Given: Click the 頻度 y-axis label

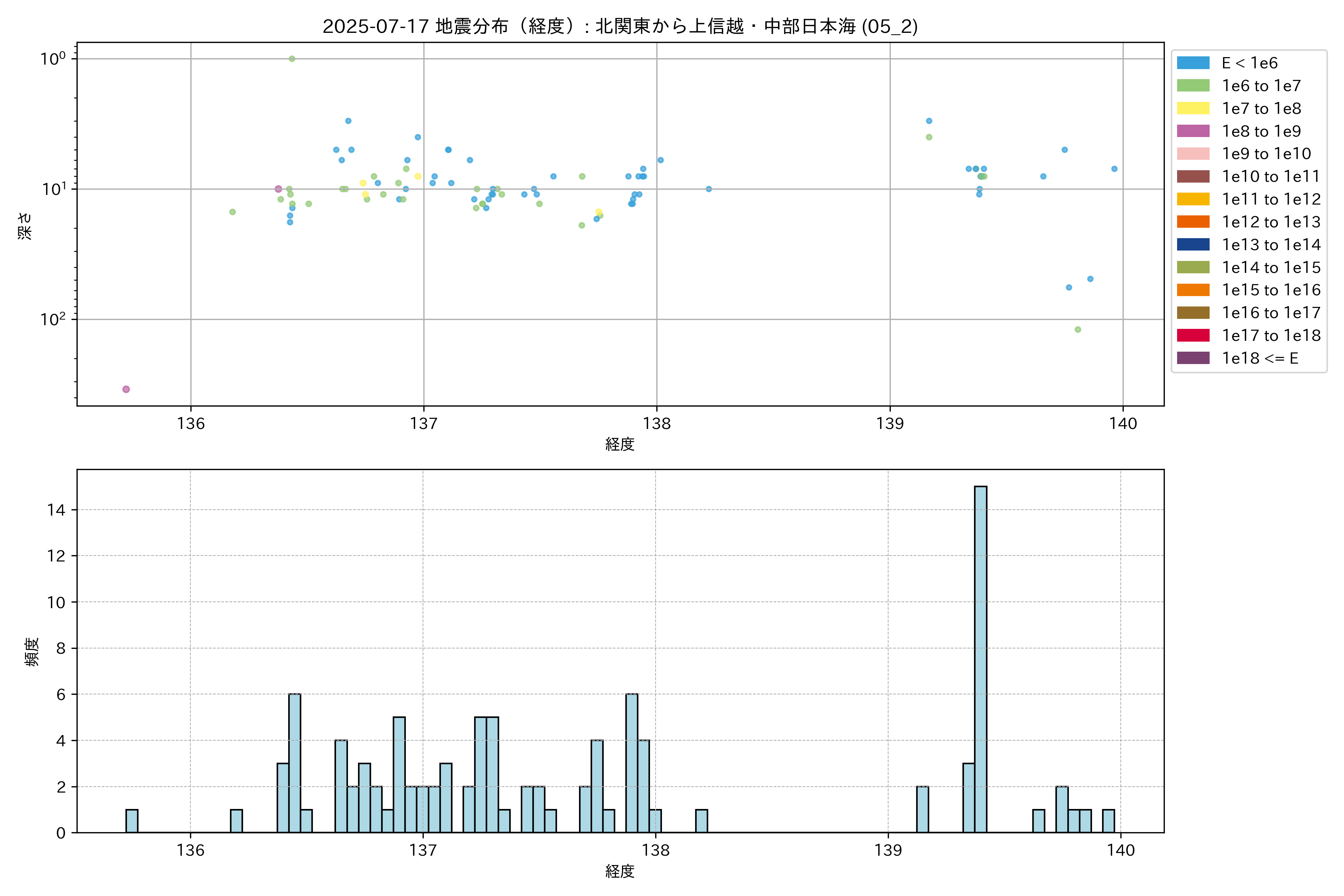Looking at the screenshot, I should pyautogui.click(x=32, y=652).
